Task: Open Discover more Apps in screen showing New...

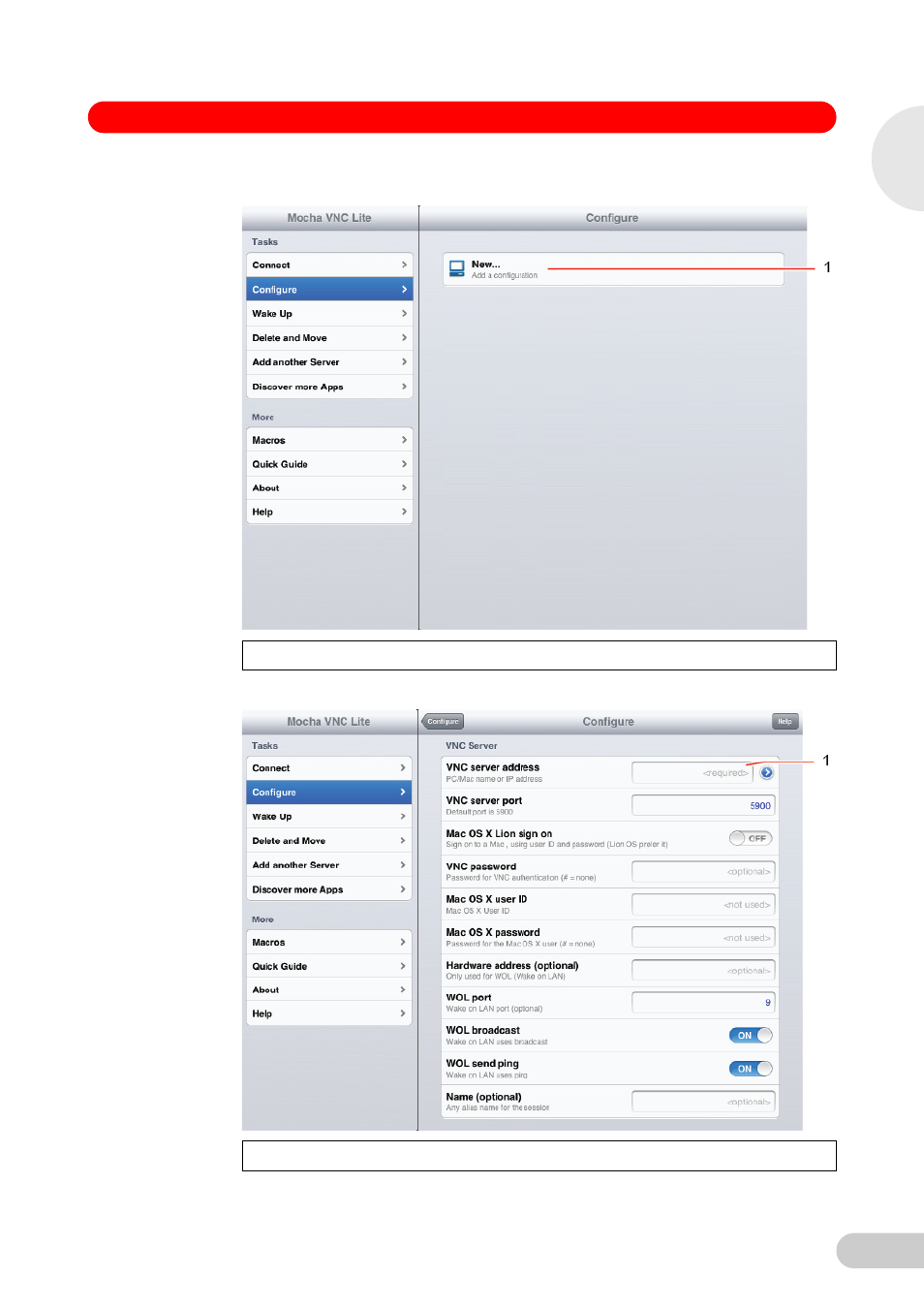Action: pyautogui.click(x=329, y=387)
